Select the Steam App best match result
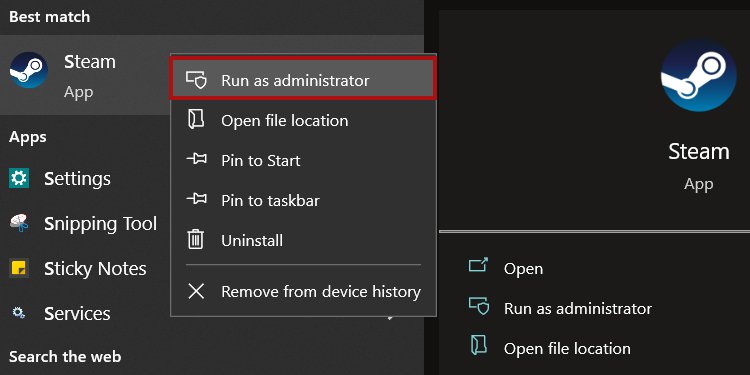750x375 pixels. click(x=85, y=75)
